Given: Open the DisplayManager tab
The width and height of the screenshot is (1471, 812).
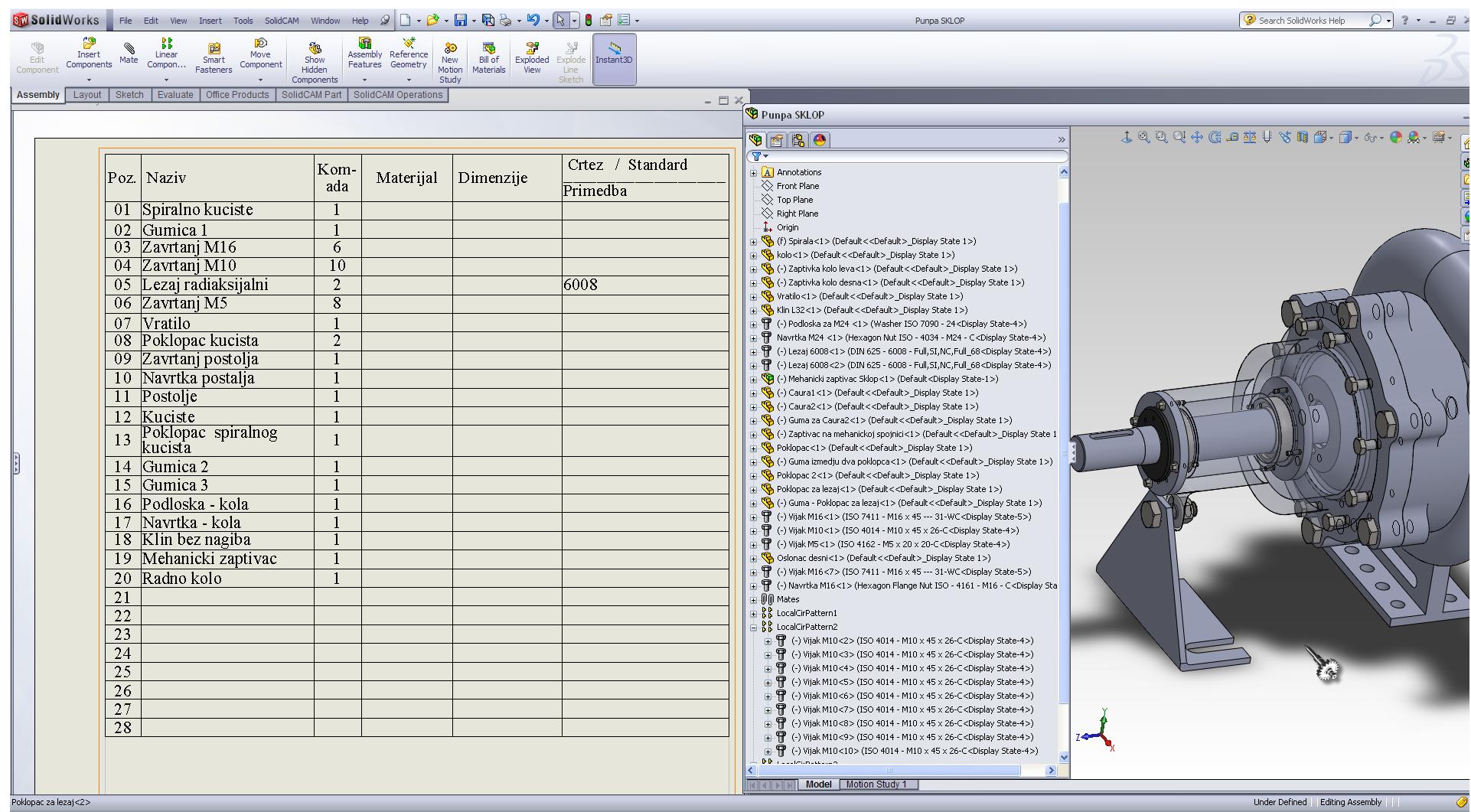Looking at the screenshot, I should (820, 140).
